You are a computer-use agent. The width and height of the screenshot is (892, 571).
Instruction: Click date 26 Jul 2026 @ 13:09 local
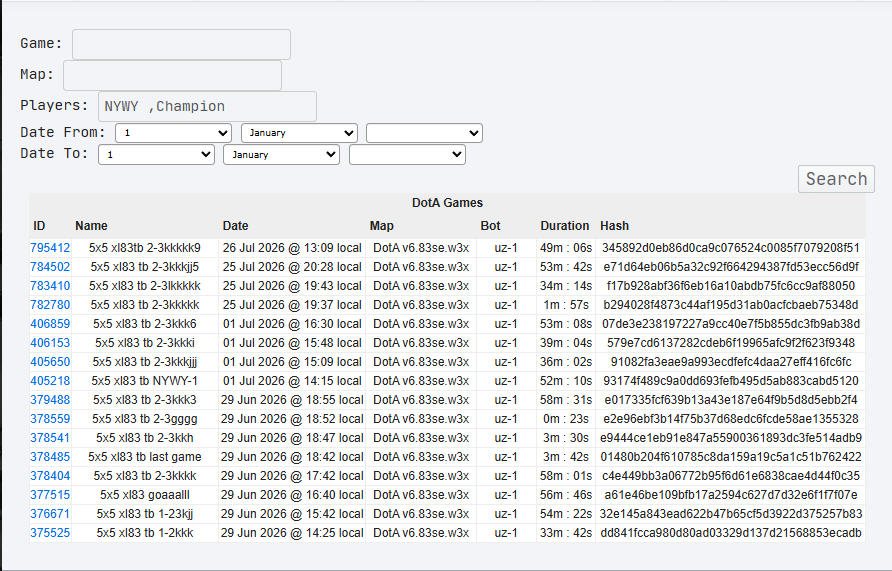tap(292, 248)
